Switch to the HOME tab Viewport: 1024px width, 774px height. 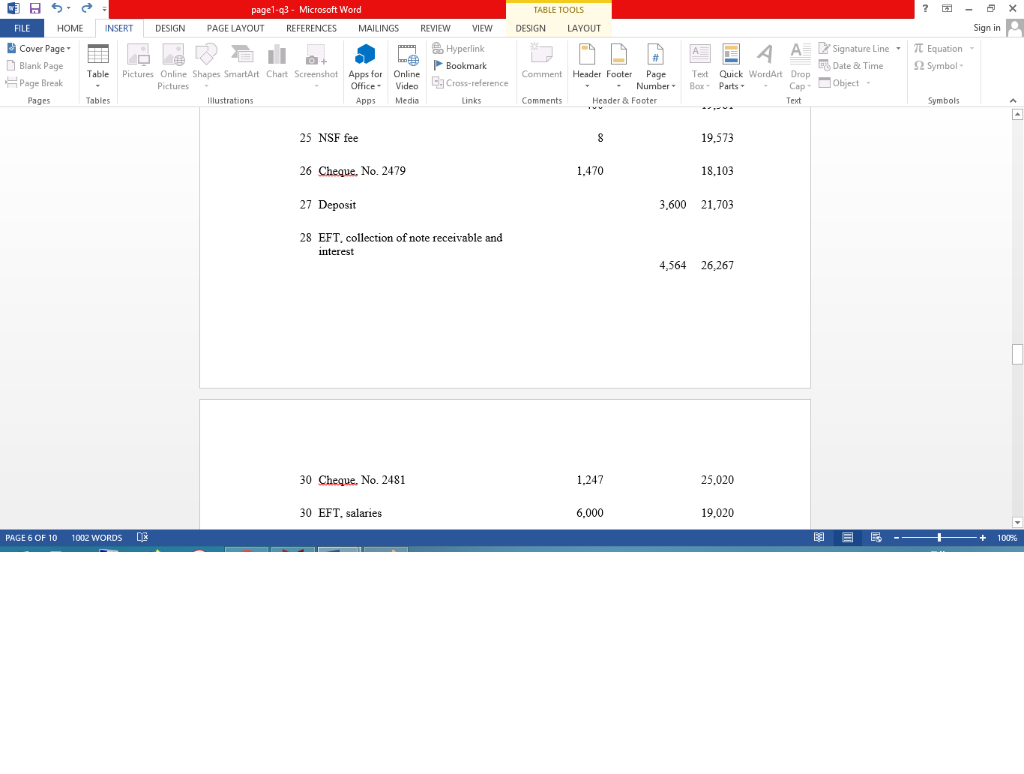70,28
